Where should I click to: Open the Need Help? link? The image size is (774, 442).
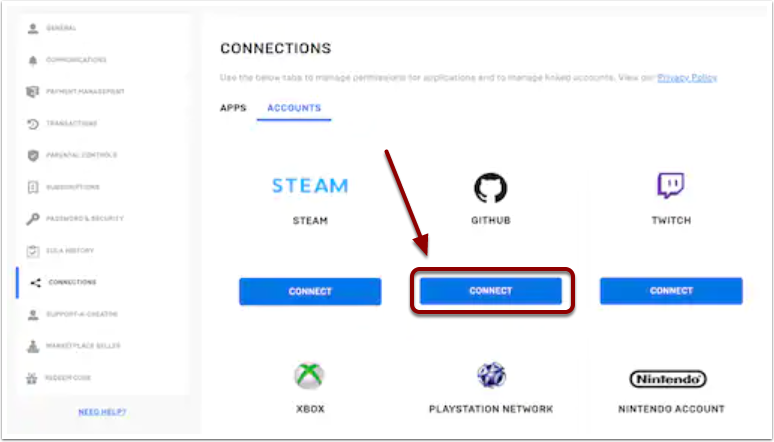point(102,412)
